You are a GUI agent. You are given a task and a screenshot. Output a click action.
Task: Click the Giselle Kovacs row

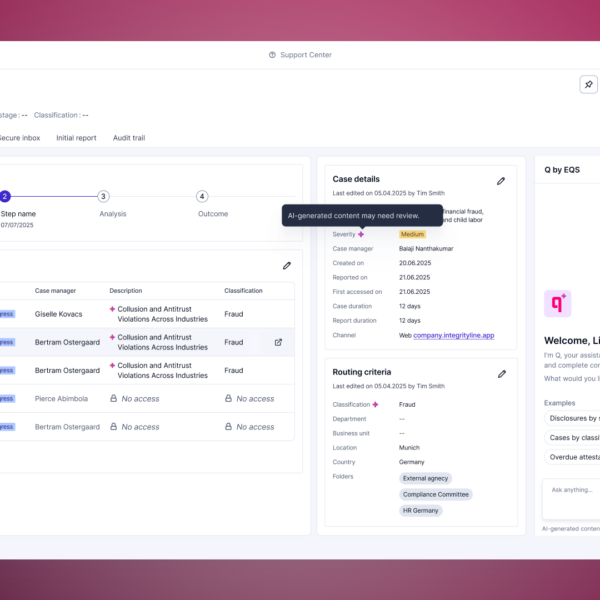tap(147, 314)
